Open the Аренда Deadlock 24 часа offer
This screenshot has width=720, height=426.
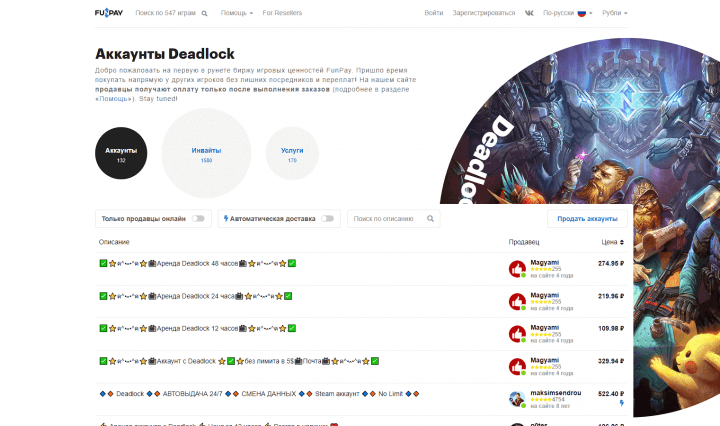coord(196,296)
